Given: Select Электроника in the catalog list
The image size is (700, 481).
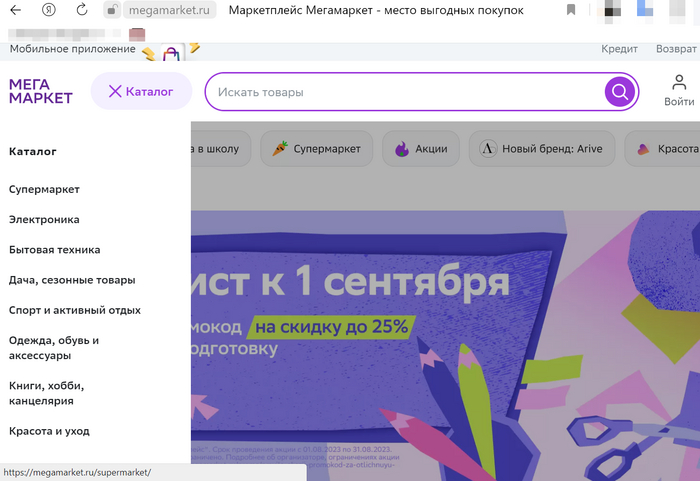Looking at the screenshot, I should tap(44, 219).
